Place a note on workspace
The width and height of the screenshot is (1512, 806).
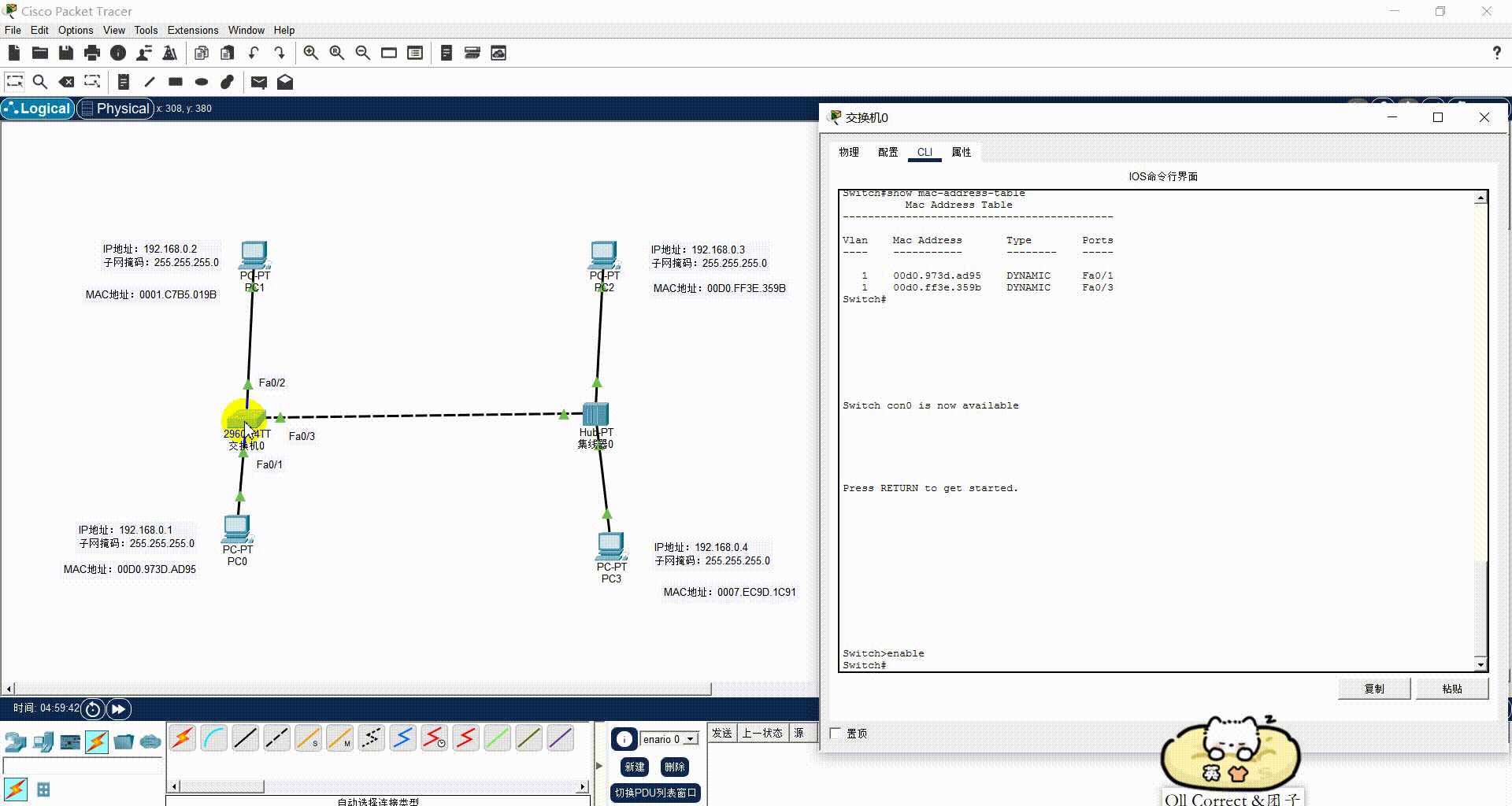tap(124, 81)
